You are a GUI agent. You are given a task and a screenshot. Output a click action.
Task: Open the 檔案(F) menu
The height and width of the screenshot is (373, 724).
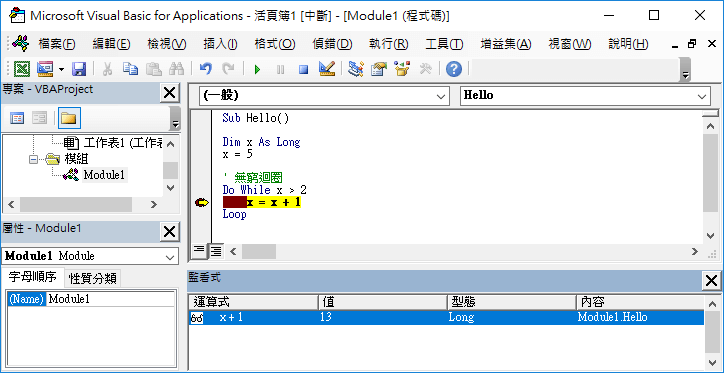point(57,44)
